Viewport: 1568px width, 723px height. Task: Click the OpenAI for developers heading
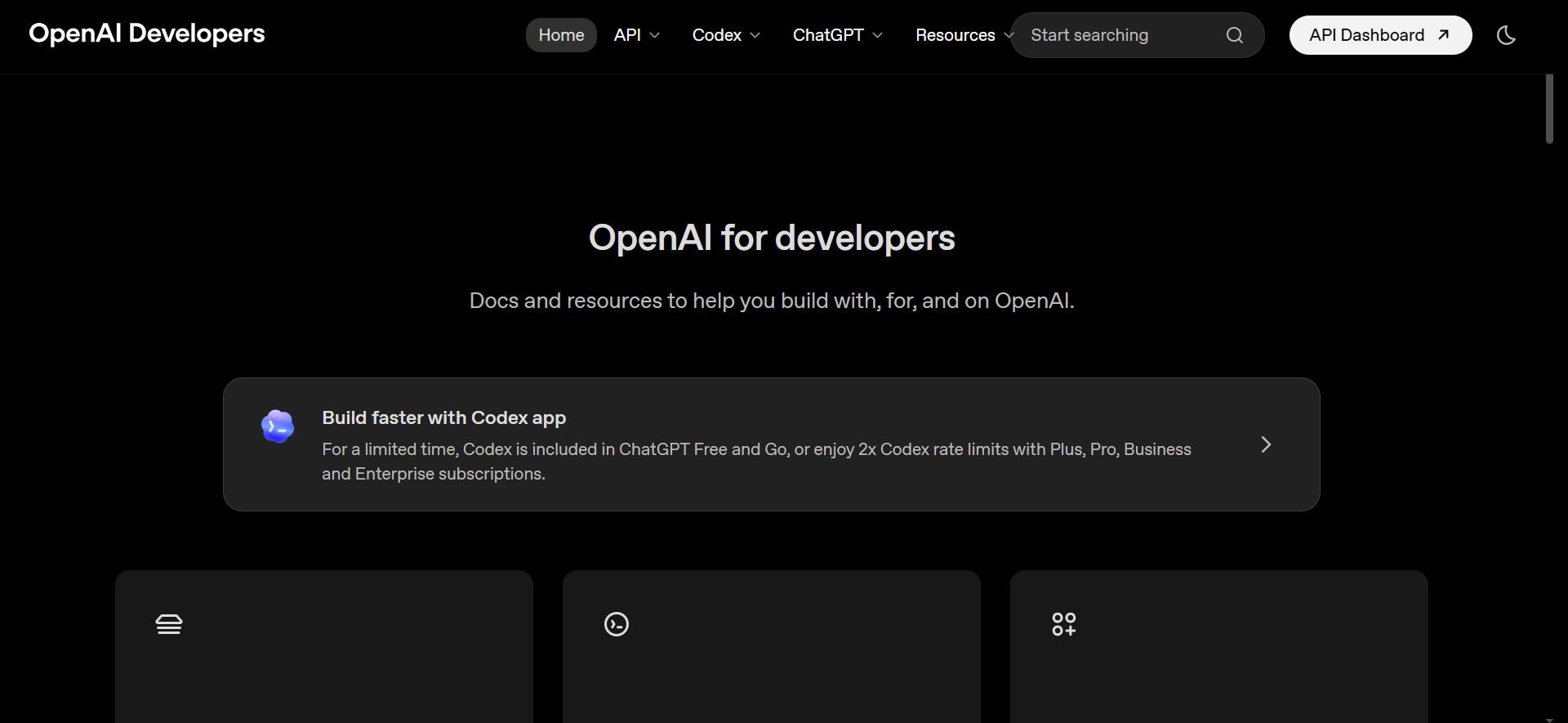tap(772, 238)
